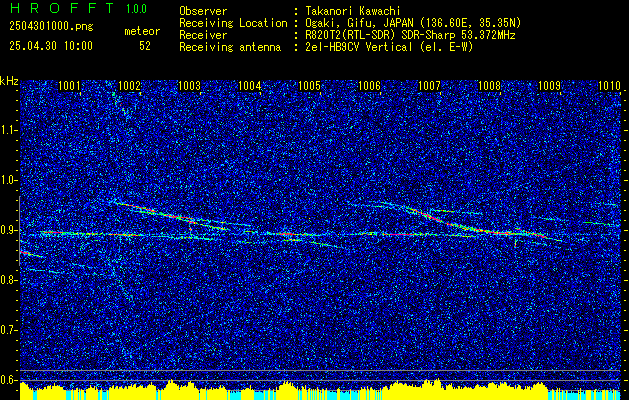629x400 pixels.
Task: Click the Observer field label
Action: pyautogui.click(x=203, y=11)
